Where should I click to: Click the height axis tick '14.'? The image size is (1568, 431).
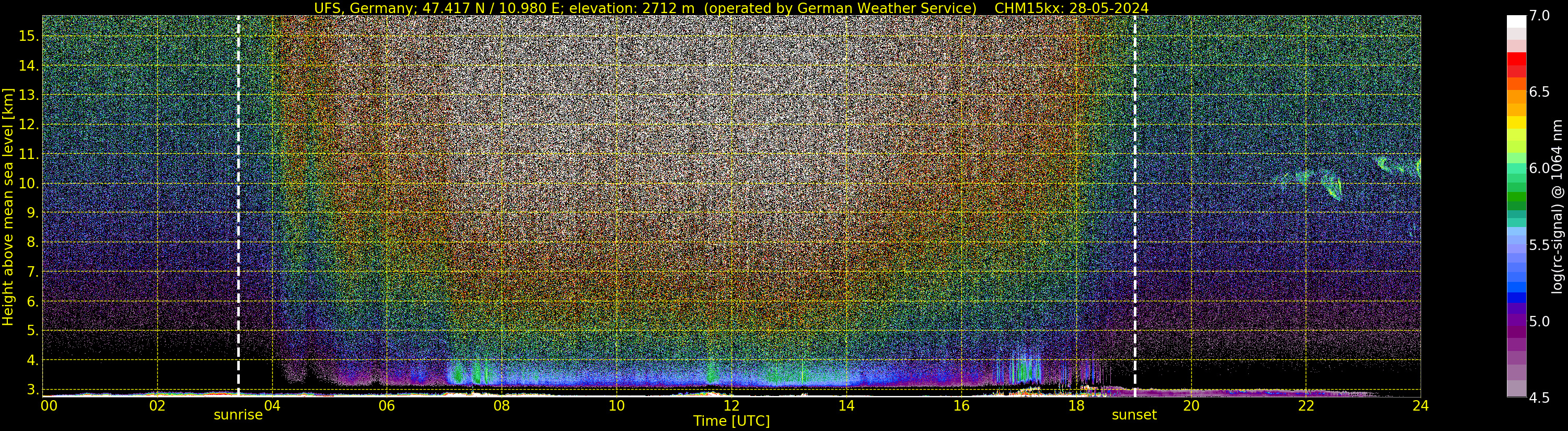[x=29, y=66]
